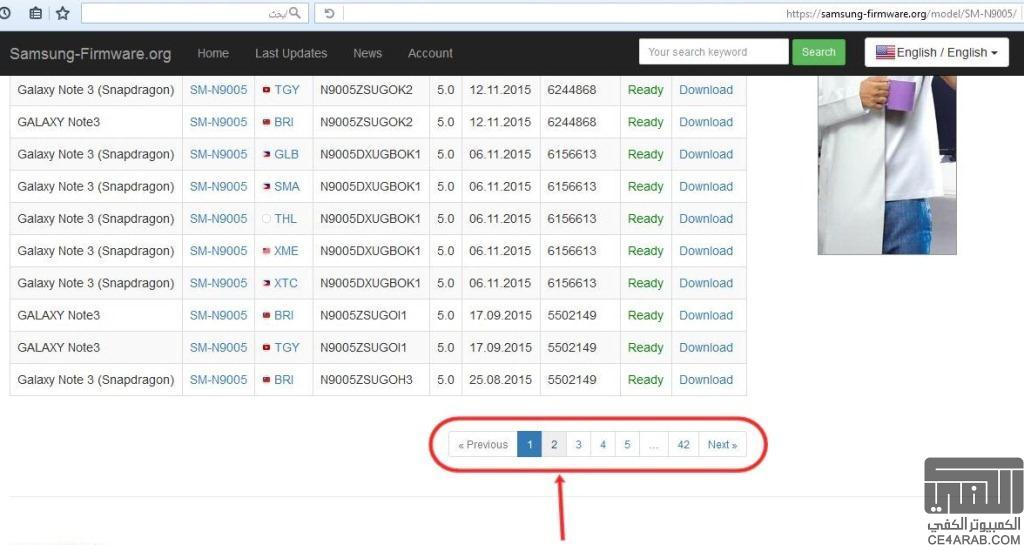
Task: Open the Samsung-Firmware.org site logo link
Action: click(x=90, y=54)
